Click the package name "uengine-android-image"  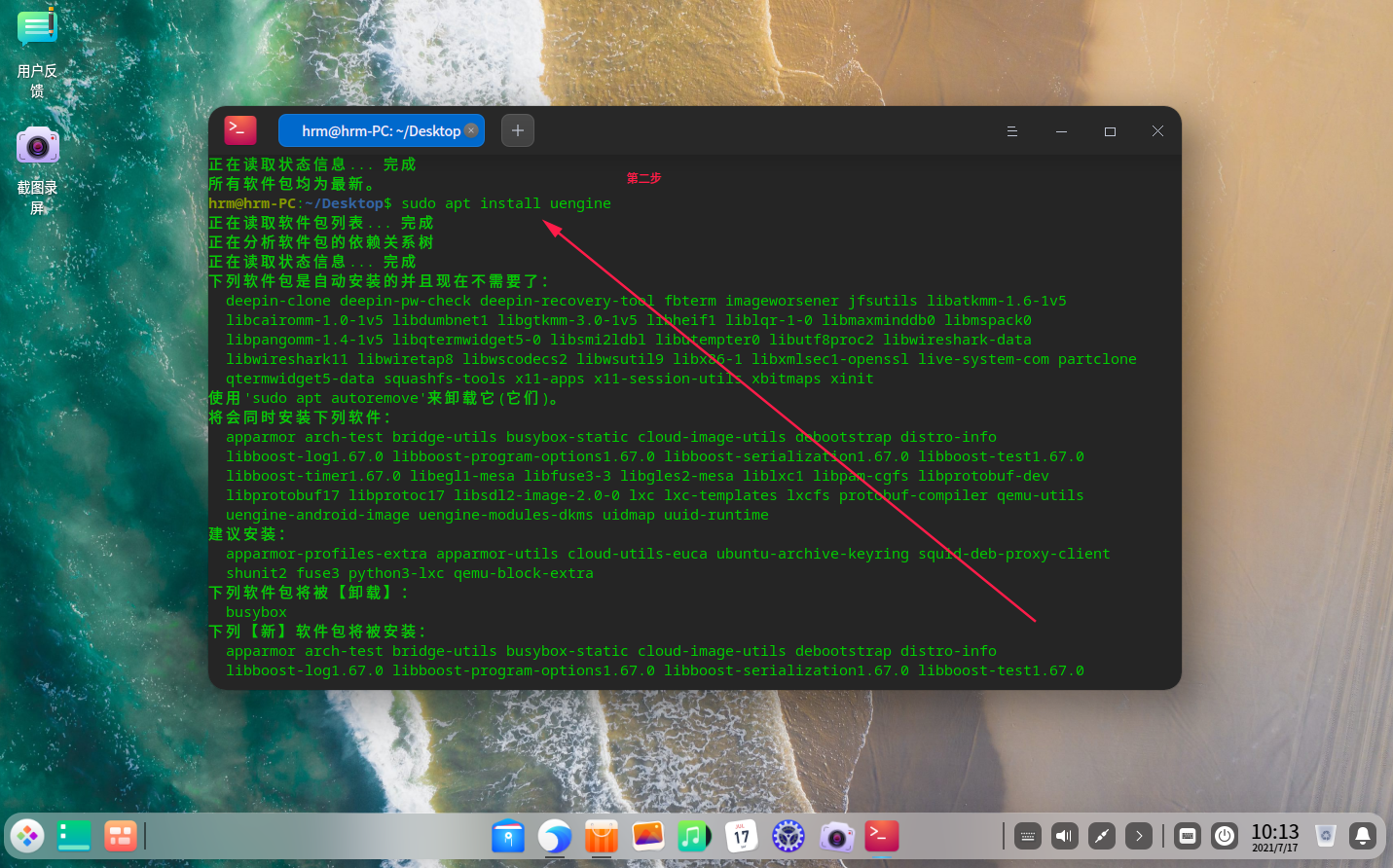point(317,515)
